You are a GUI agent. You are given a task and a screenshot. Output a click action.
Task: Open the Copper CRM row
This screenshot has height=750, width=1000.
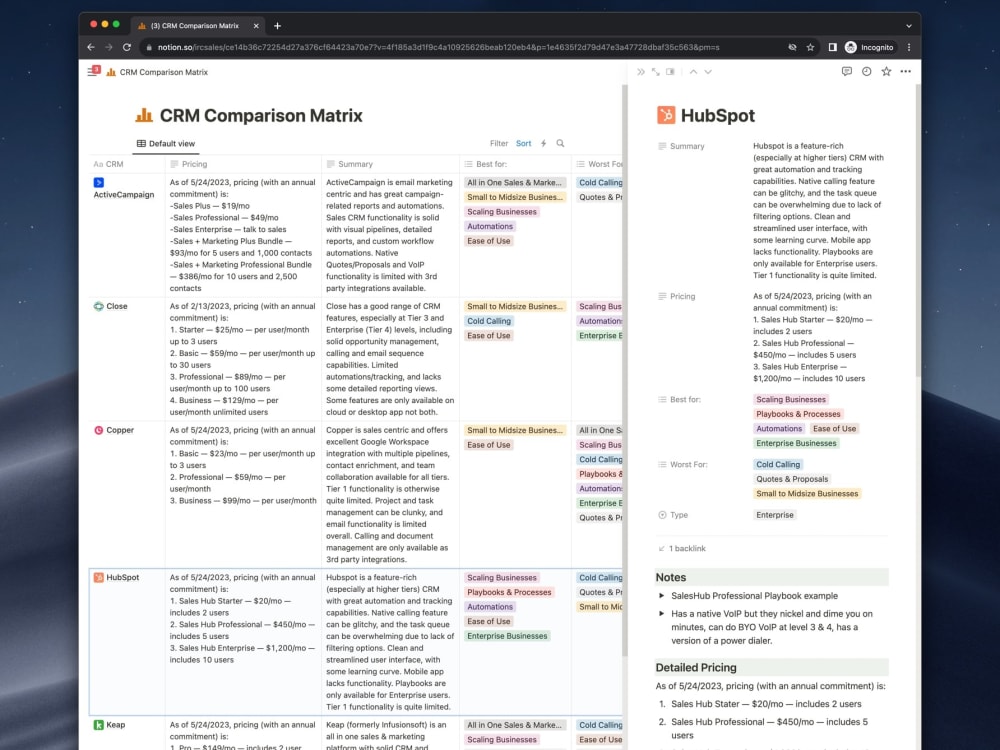pyautogui.click(x=120, y=430)
